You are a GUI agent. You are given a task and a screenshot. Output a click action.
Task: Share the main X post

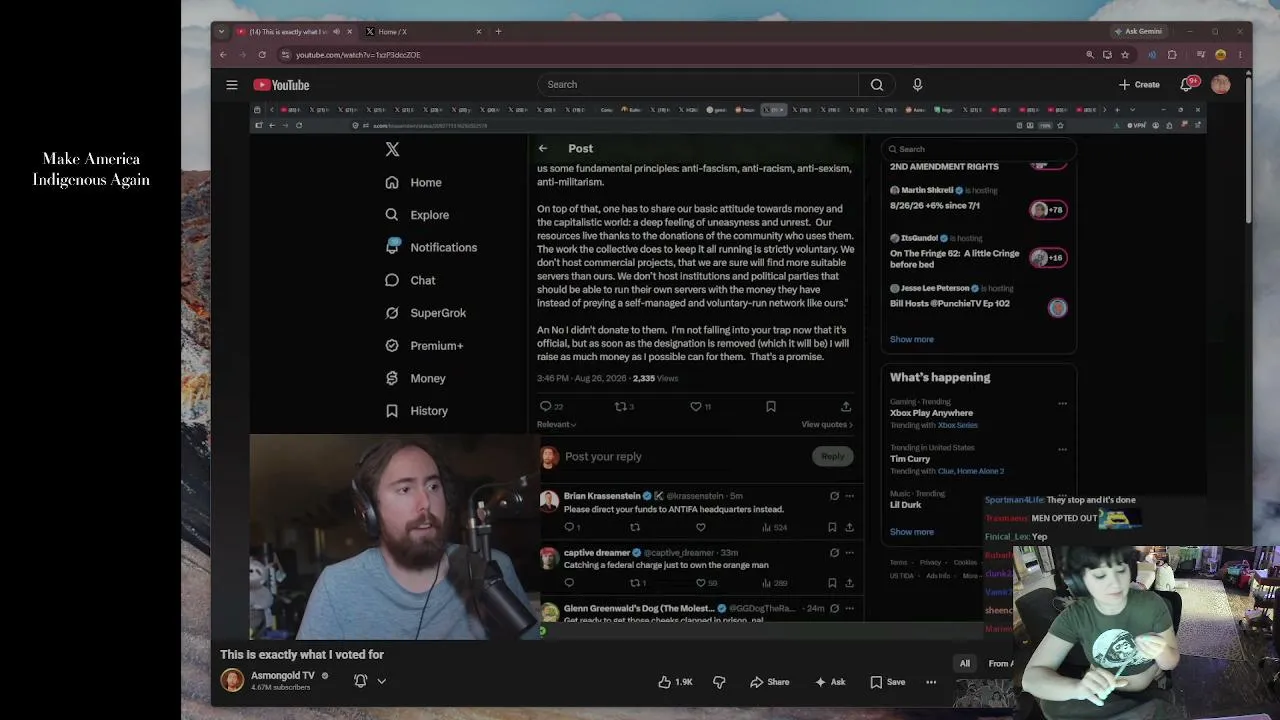[846, 406]
